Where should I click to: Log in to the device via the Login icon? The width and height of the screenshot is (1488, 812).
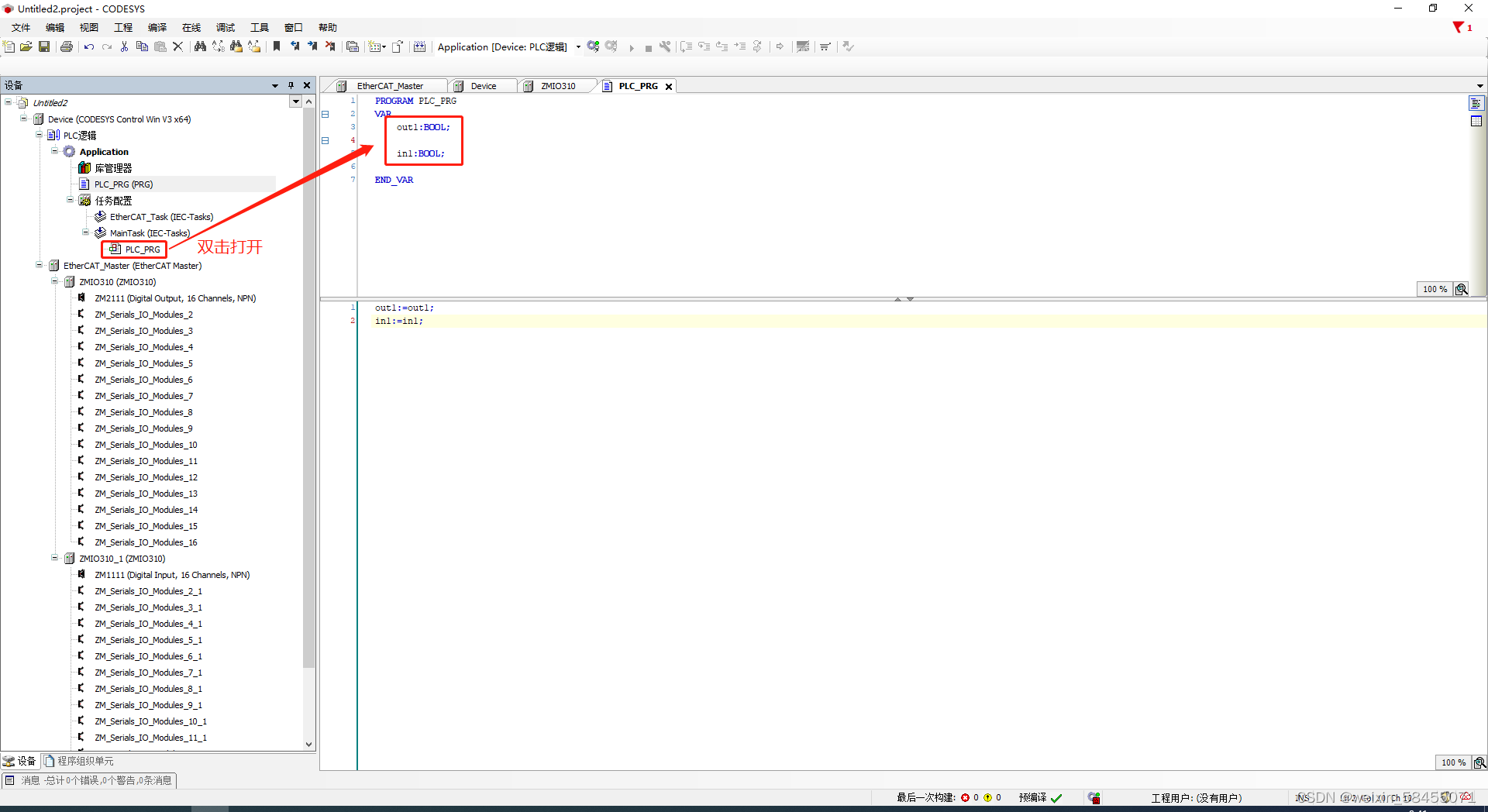pos(593,46)
